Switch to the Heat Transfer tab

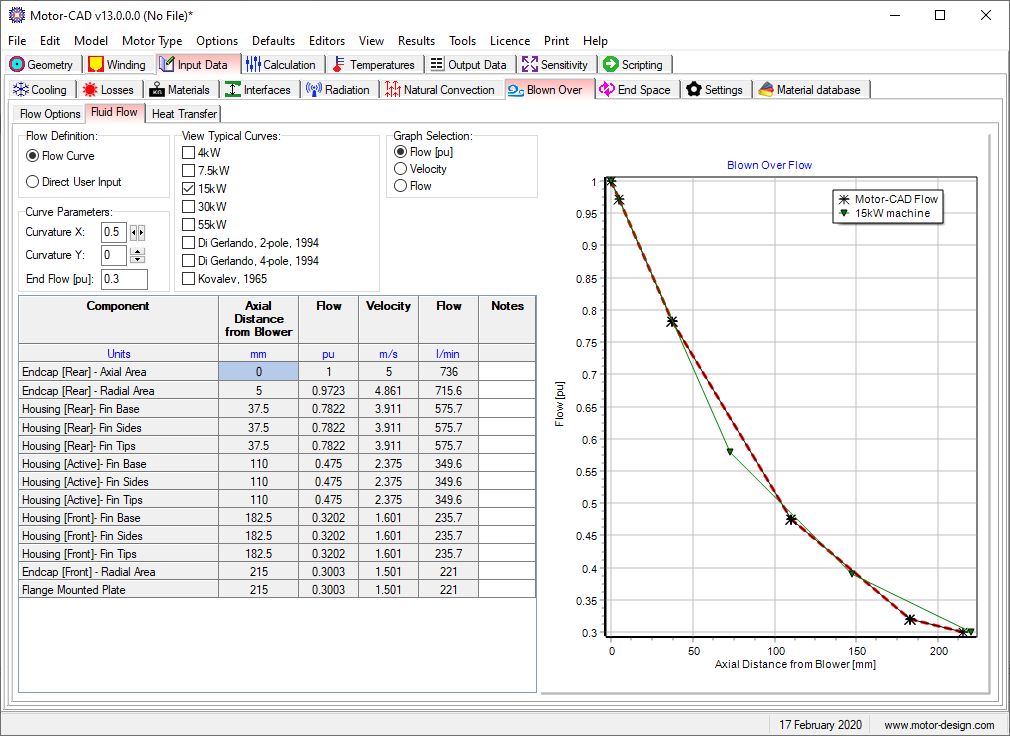coord(185,114)
